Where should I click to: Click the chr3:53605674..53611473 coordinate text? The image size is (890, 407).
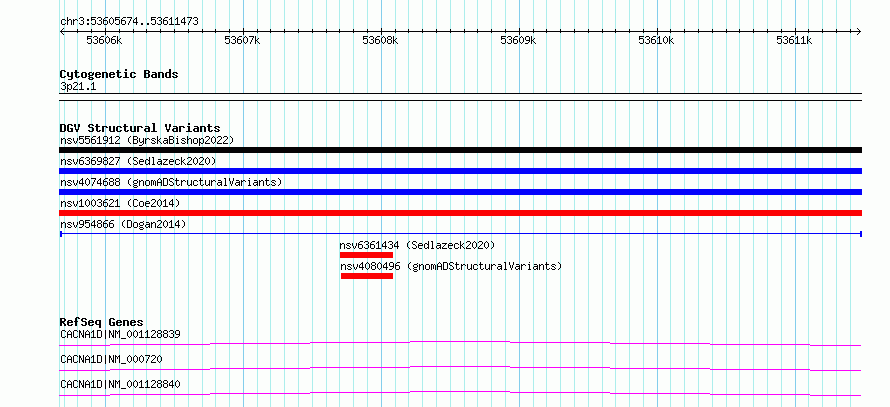coord(129,22)
